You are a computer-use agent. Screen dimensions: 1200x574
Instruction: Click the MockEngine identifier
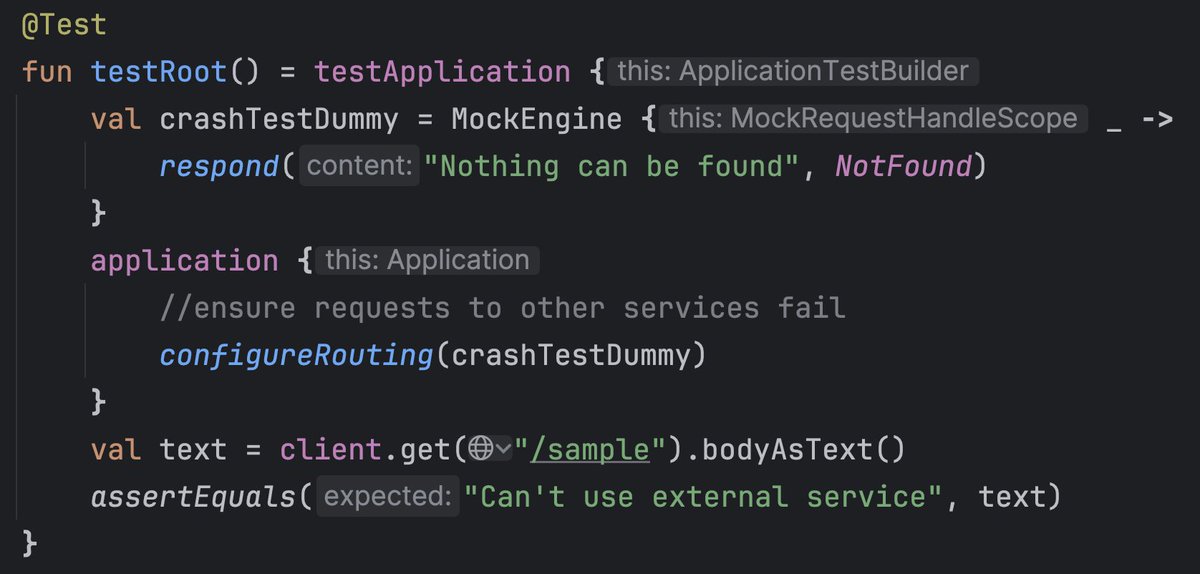tap(536, 119)
